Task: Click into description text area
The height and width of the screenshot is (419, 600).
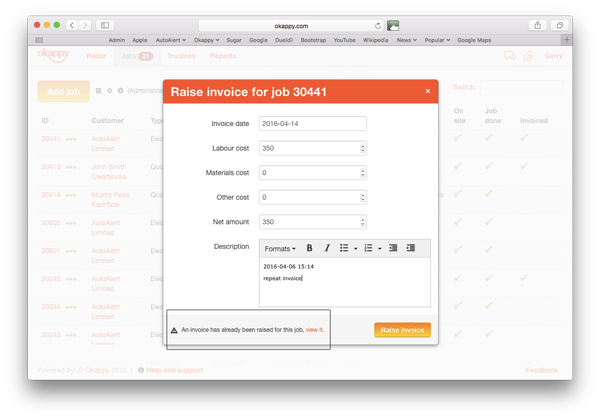Action: [345, 282]
